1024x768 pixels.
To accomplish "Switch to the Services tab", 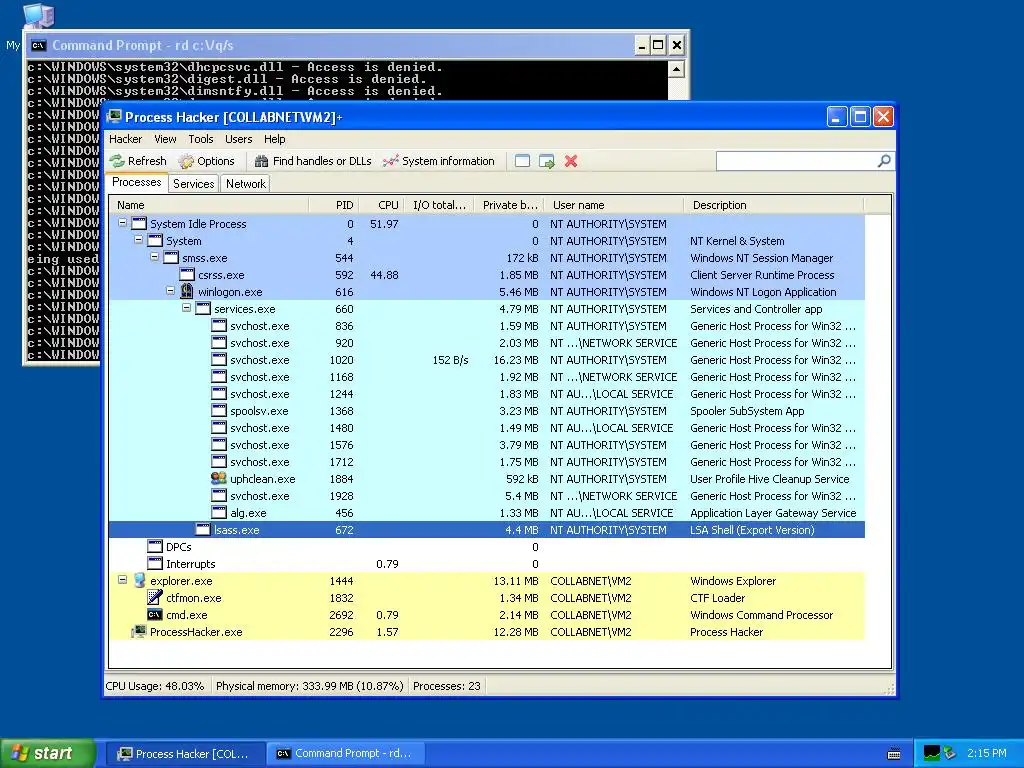I will (193, 184).
